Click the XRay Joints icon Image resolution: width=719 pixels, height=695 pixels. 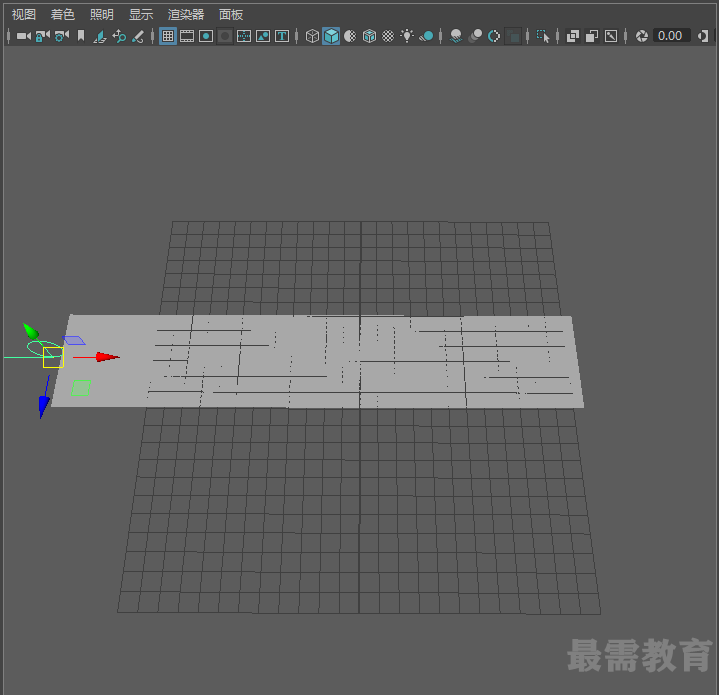click(611, 36)
